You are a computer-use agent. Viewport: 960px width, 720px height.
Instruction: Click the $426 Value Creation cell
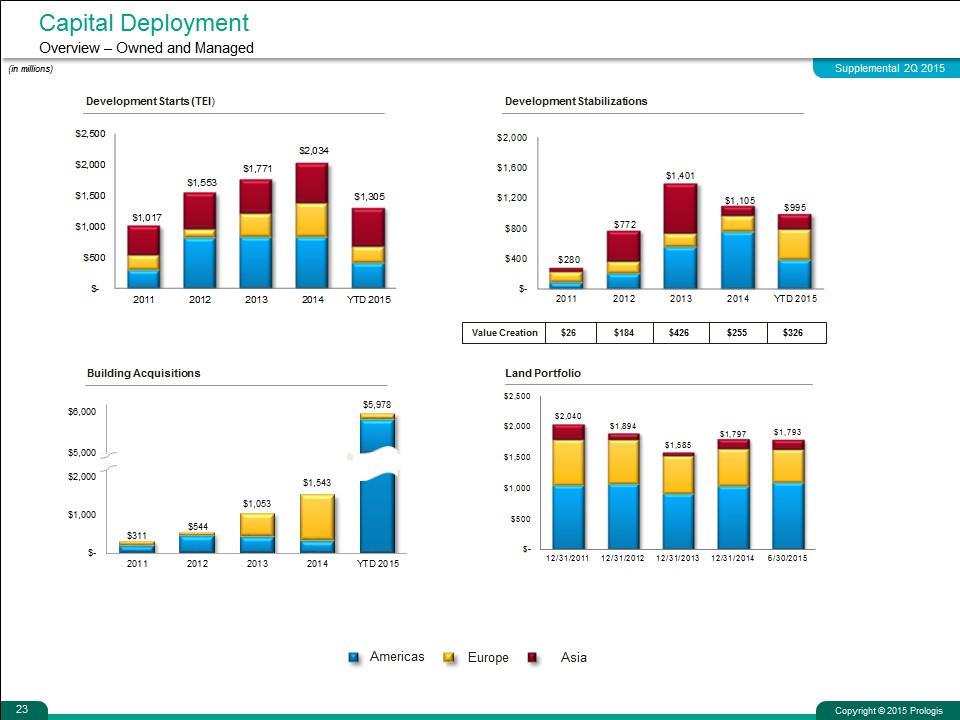681,332
